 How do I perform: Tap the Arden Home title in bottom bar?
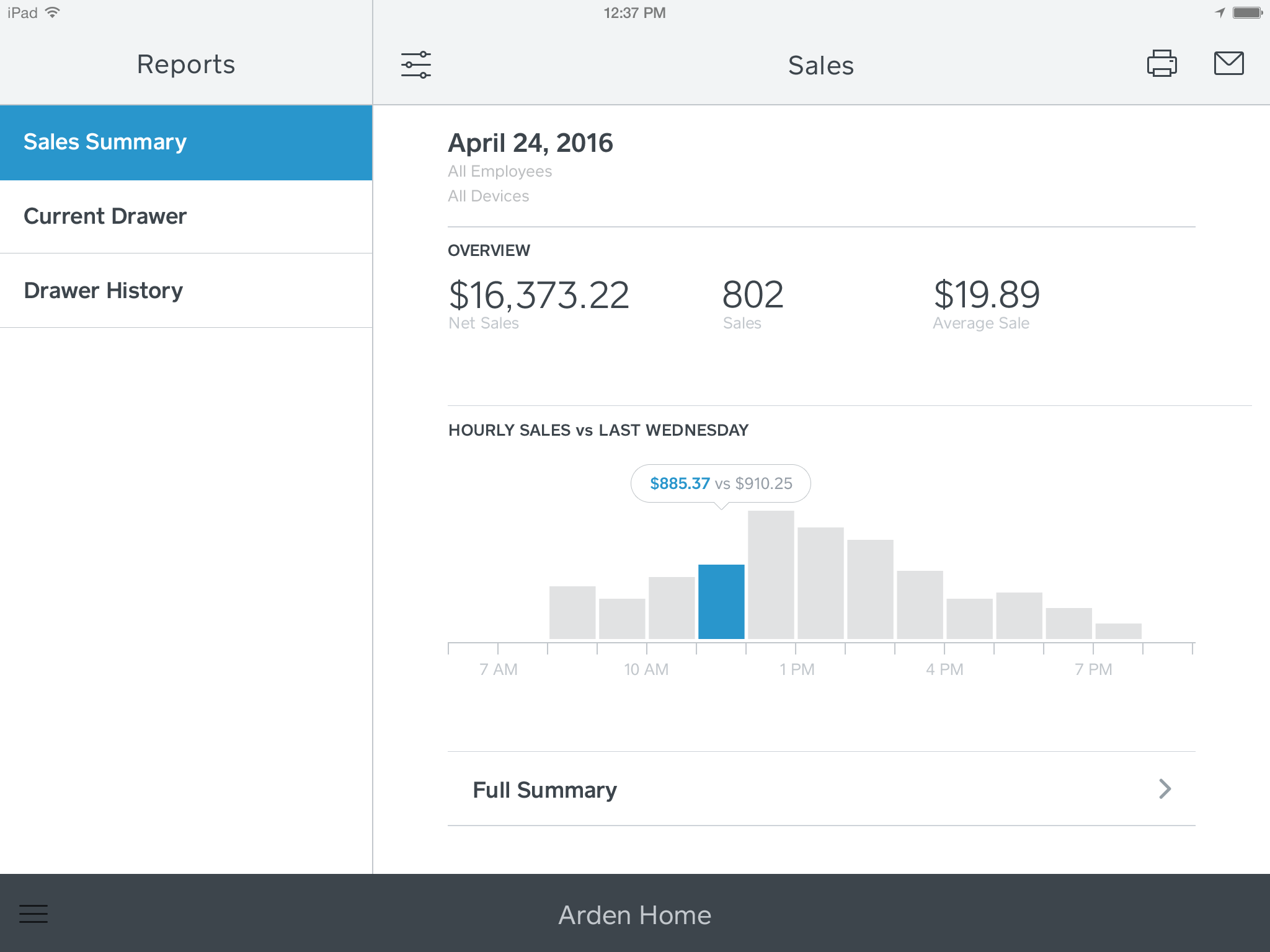(634, 915)
